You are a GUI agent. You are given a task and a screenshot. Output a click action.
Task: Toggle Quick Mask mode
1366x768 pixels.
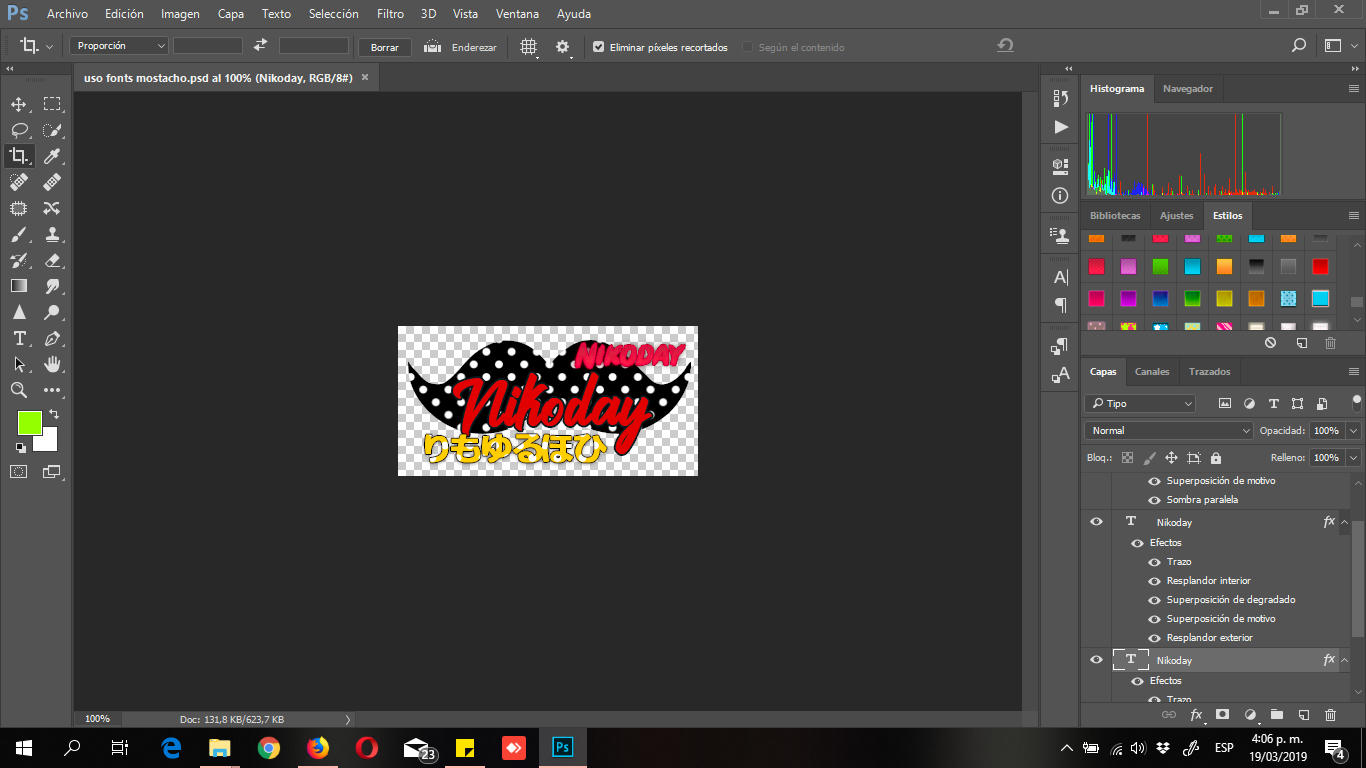pos(19,471)
